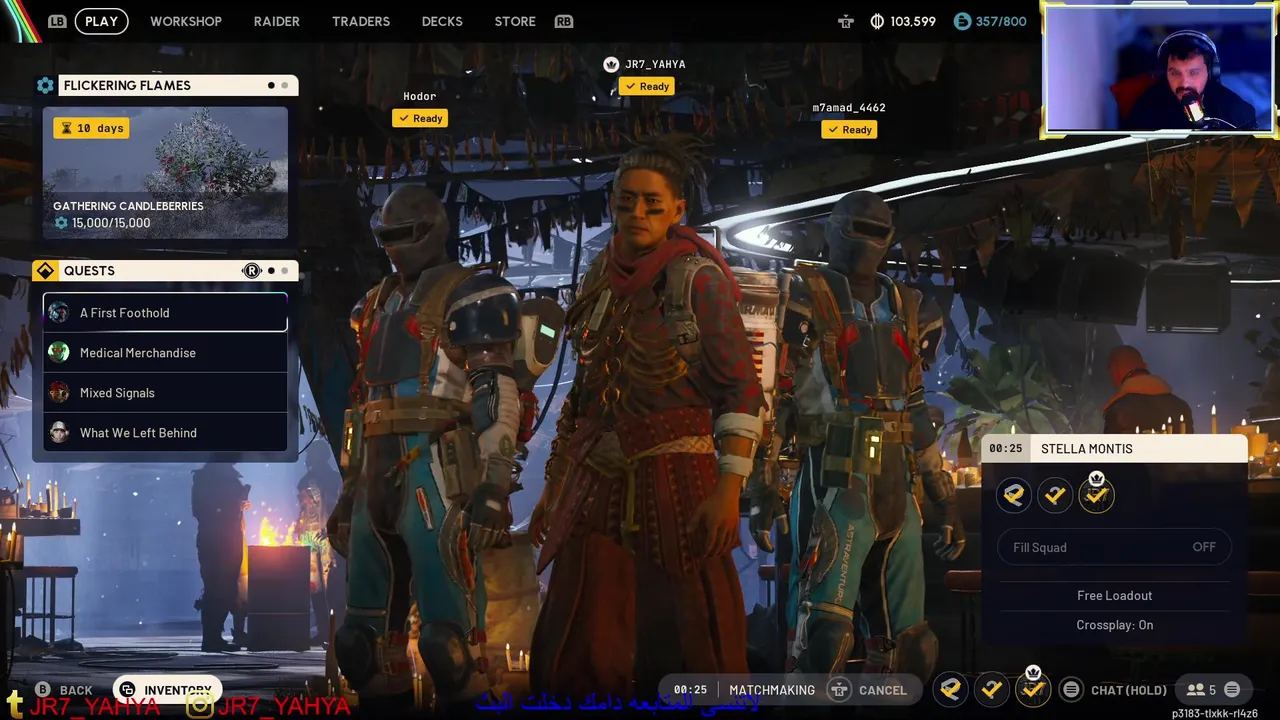Click crowned leader avatar in Stella Montis panel
This screenshot has height=720, width=1280.
coord(1096,495)
